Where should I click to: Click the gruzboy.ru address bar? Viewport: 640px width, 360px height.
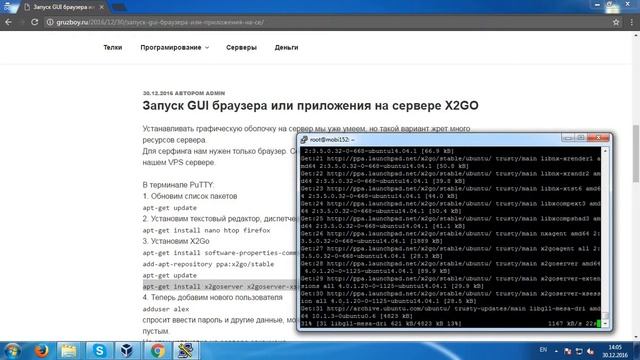(x=327, y=22)
